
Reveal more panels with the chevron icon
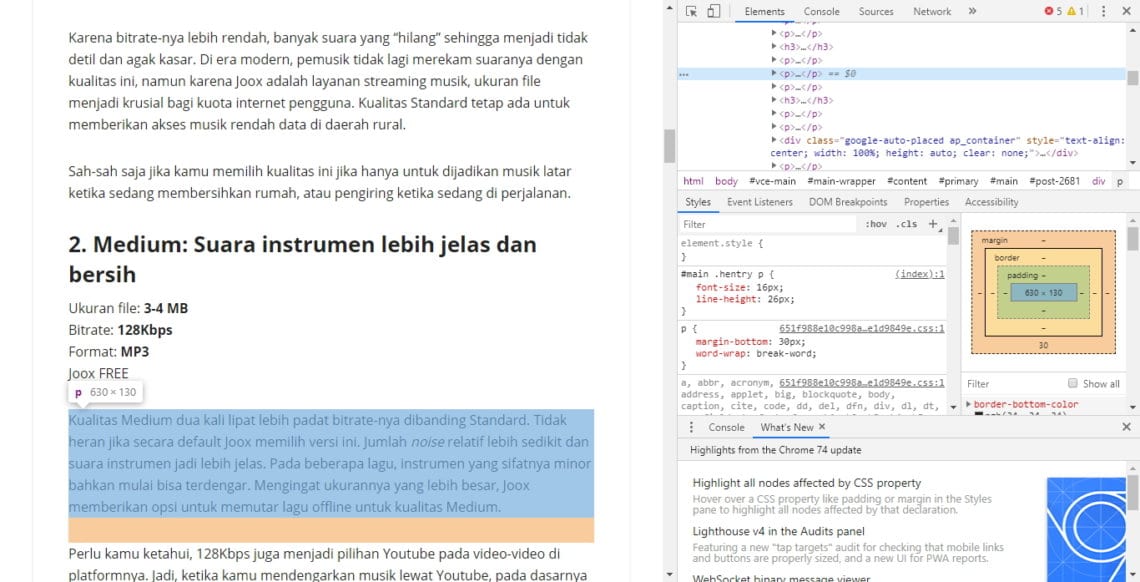click(971, 11)
